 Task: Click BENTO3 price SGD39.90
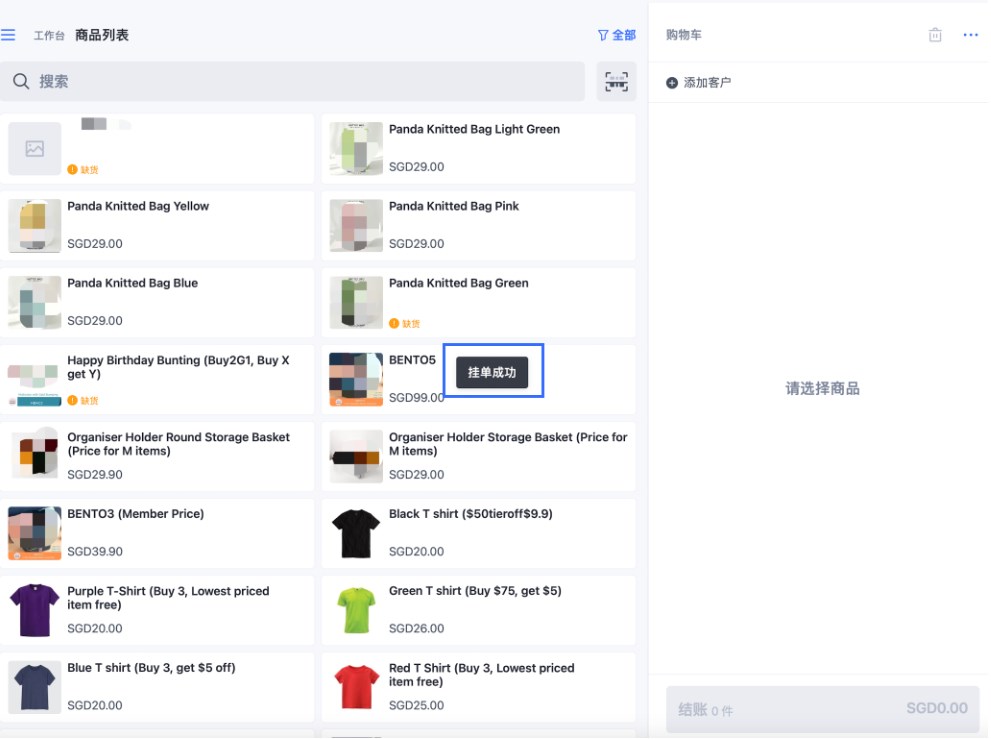click(95, 552)
